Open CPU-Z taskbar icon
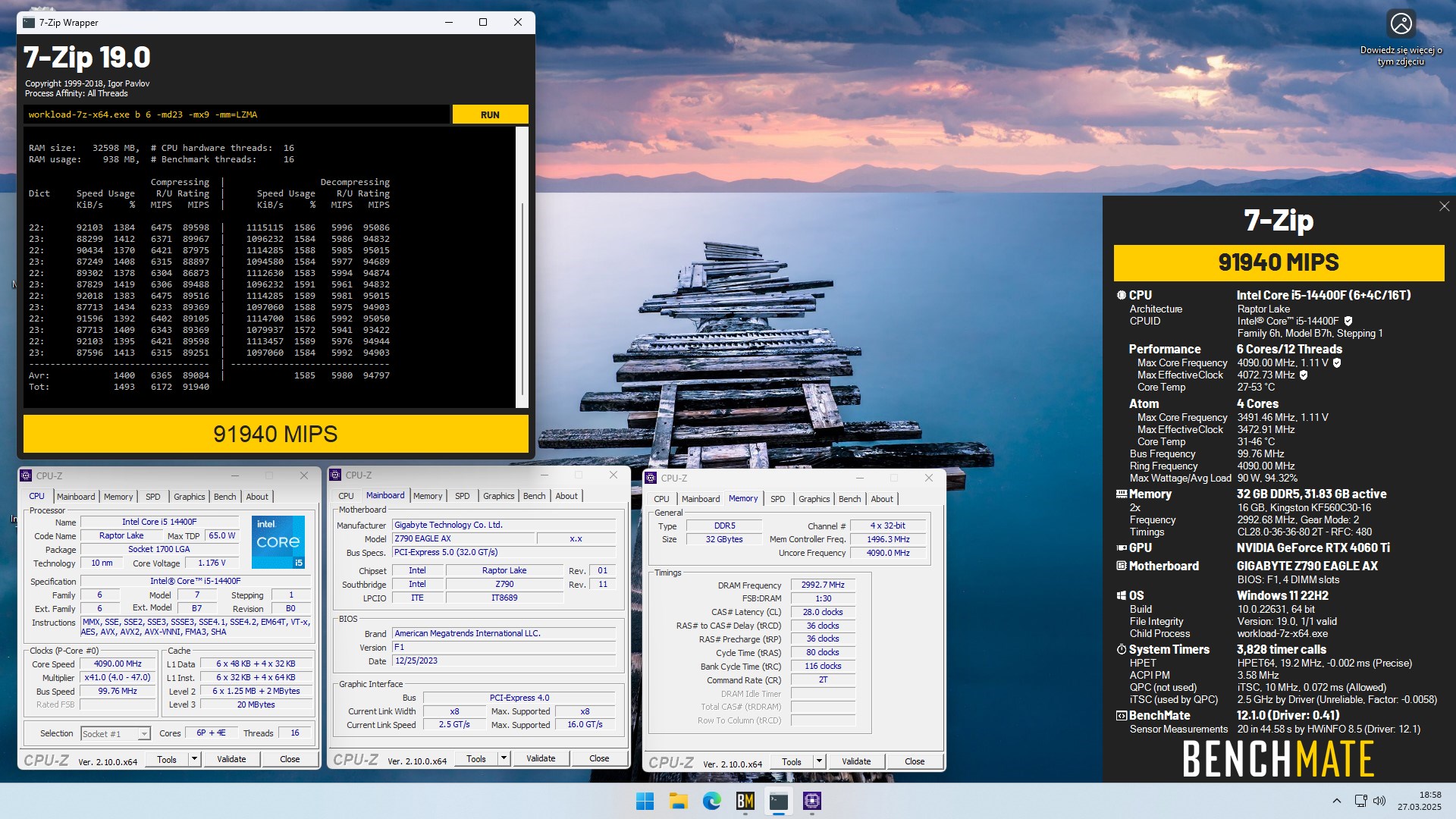The height and width of the screenshot is (819, 1456). click(x=812, y=801)
